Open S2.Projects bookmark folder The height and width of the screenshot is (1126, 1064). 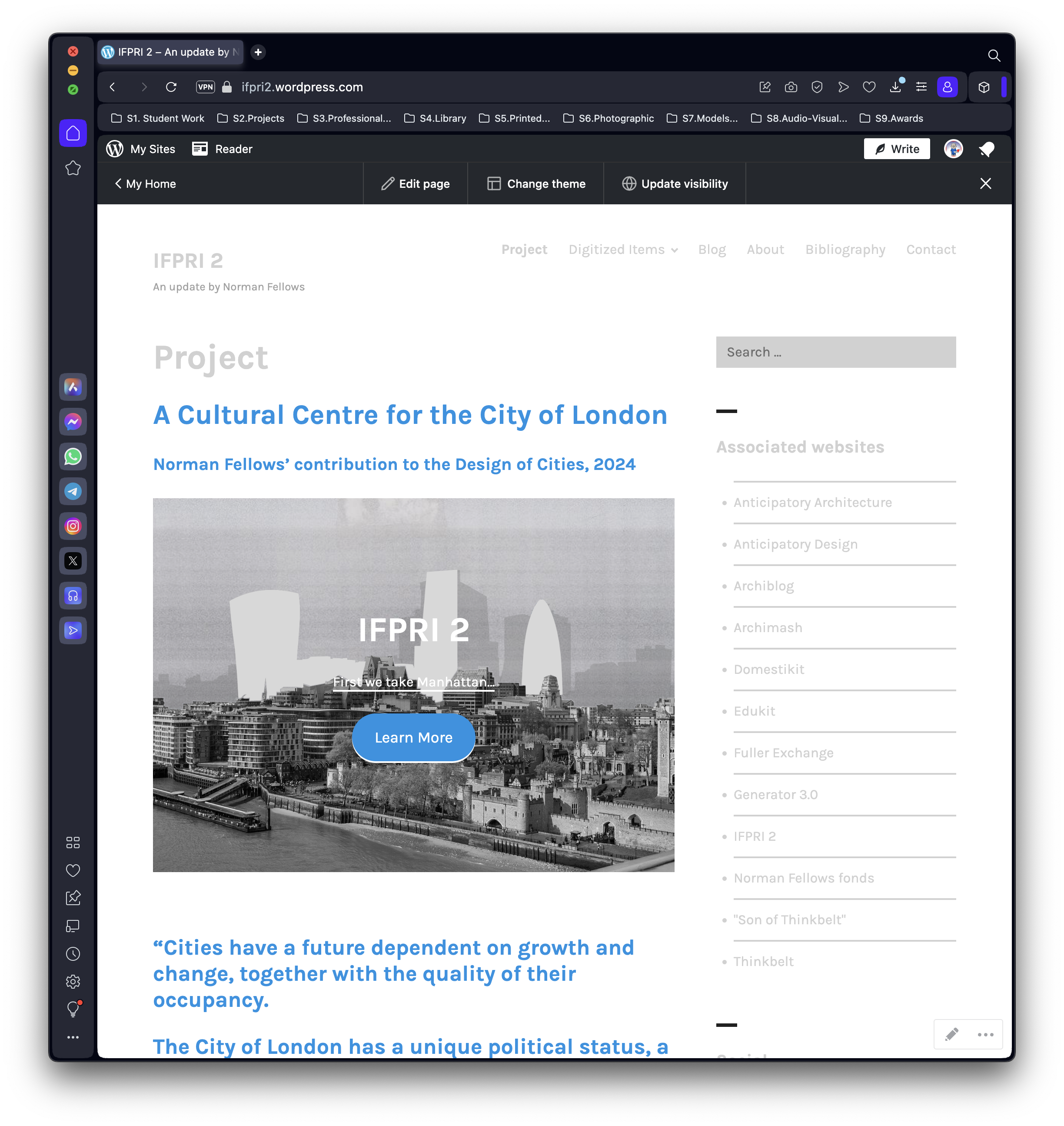tap(251, 118)
